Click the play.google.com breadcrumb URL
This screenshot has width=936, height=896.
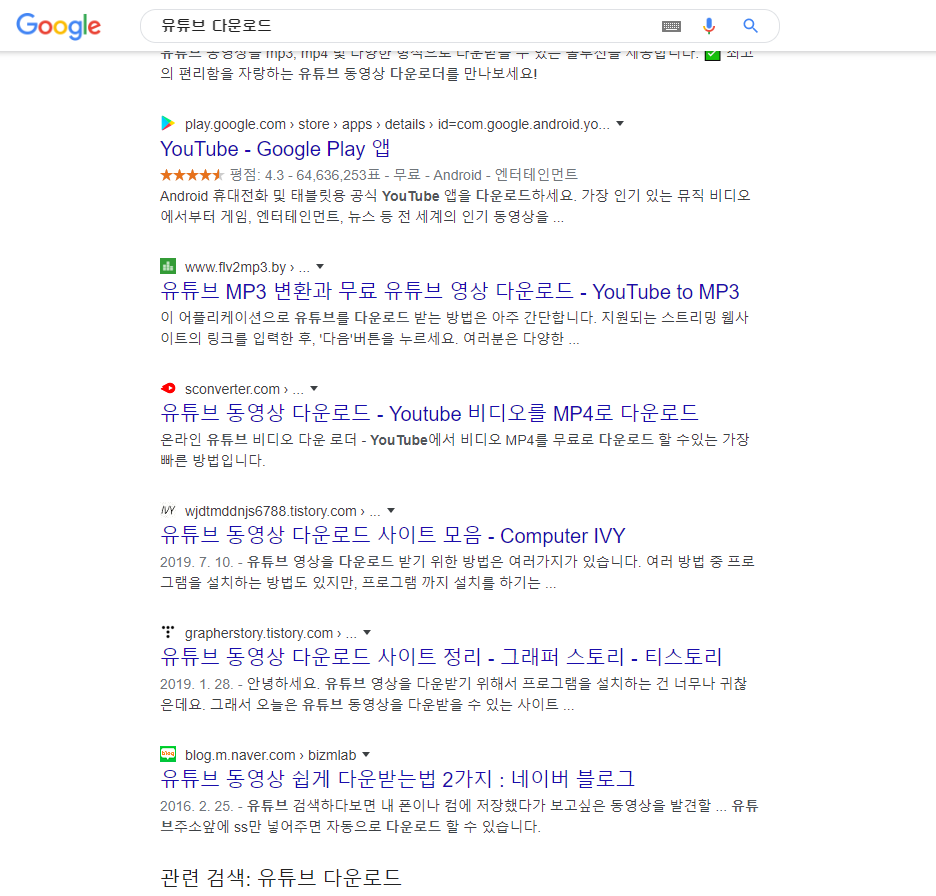coord(397,124)
